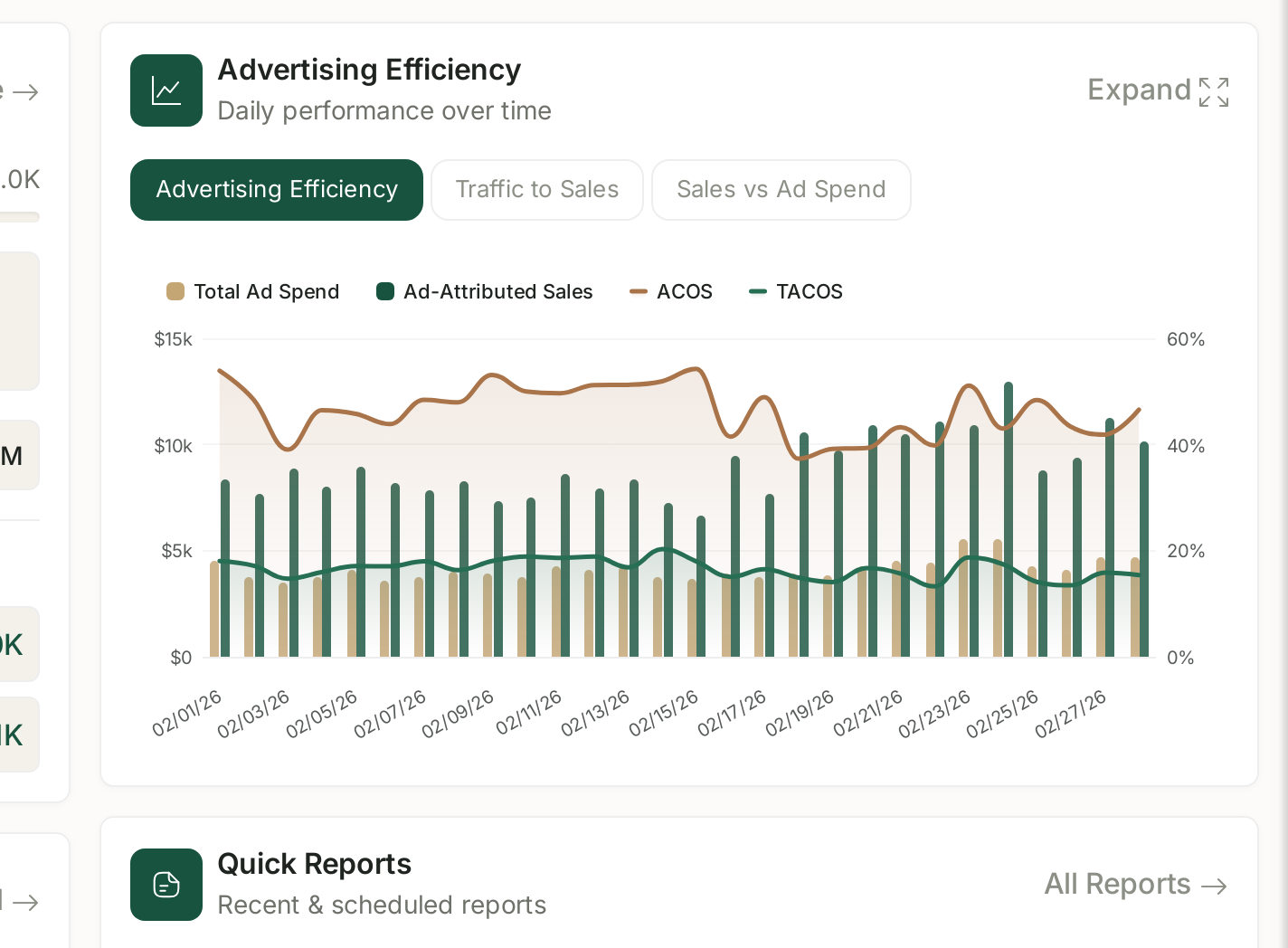Click the arrow beside All Reports

(x=1214, y=886)
